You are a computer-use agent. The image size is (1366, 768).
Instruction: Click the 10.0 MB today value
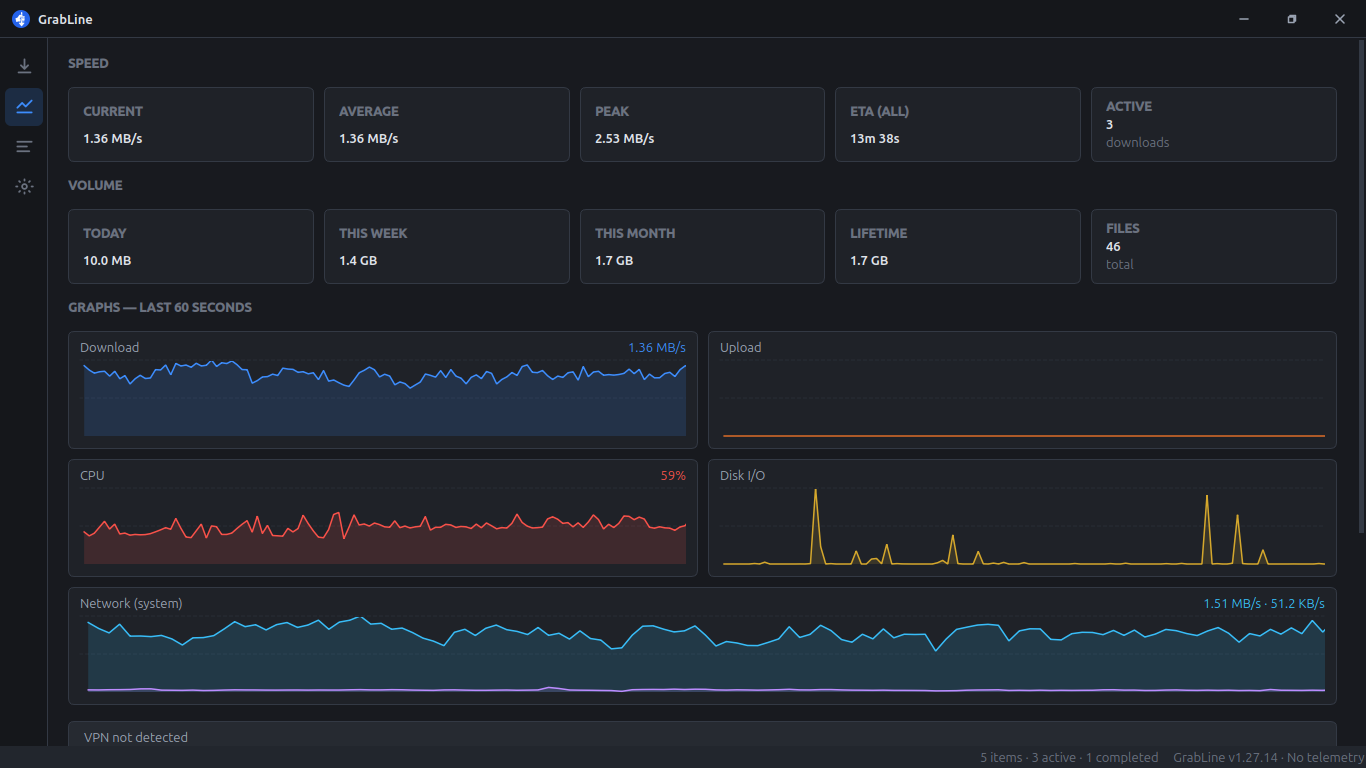(x=107, y=260)
